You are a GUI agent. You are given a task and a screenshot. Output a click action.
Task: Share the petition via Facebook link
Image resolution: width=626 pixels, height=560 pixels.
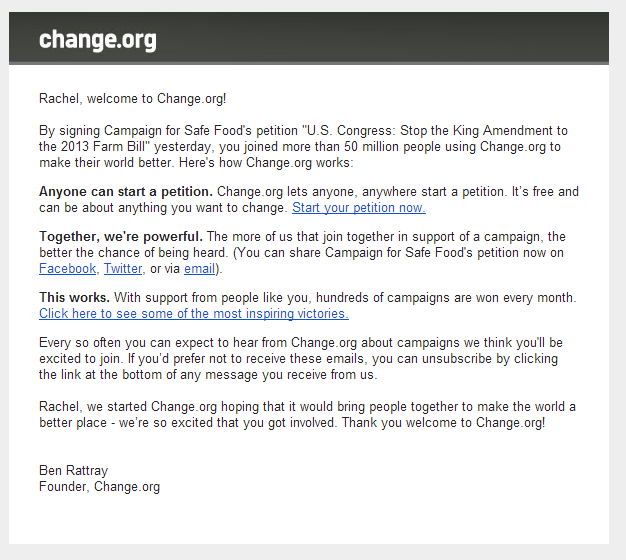[x=67, y=269]
